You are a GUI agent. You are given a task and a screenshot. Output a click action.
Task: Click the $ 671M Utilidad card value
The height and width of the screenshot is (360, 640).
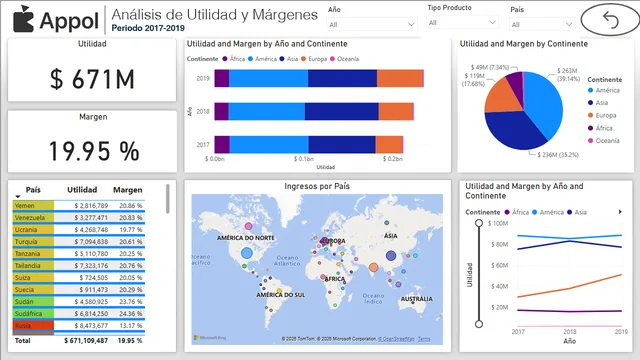click(92, 79)
